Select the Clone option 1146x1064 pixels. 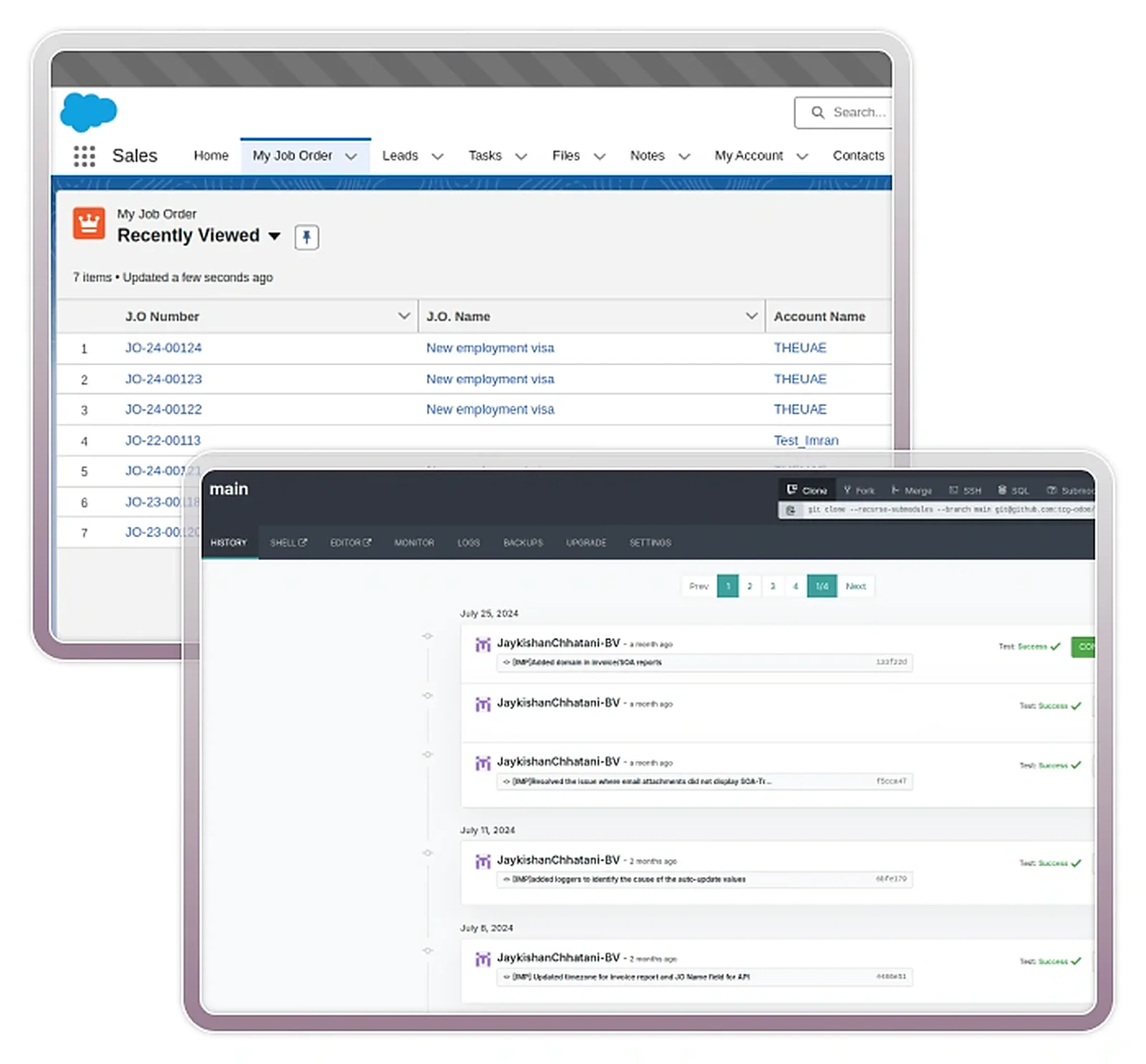(x=806, y=490)
